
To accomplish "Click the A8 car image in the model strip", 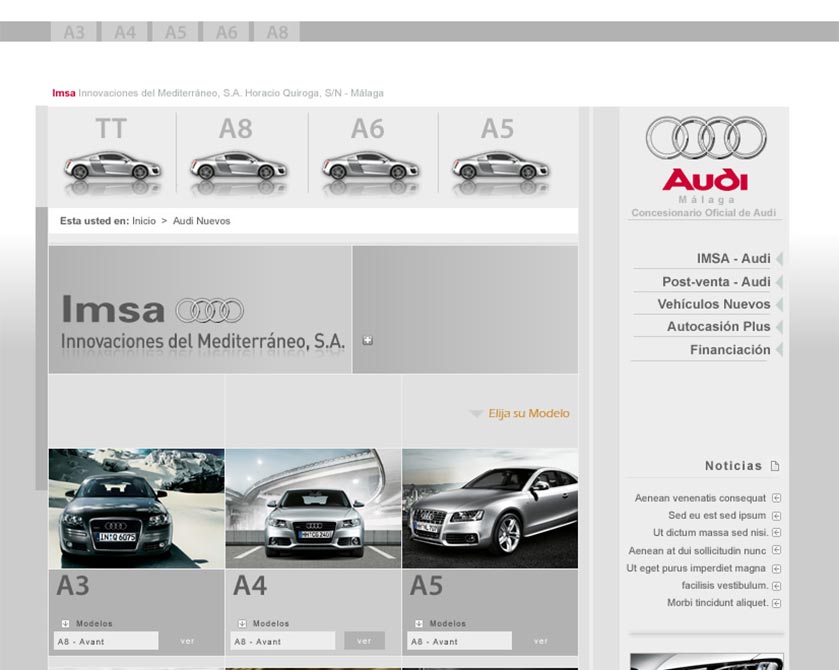I will click(x=239, y=166).
